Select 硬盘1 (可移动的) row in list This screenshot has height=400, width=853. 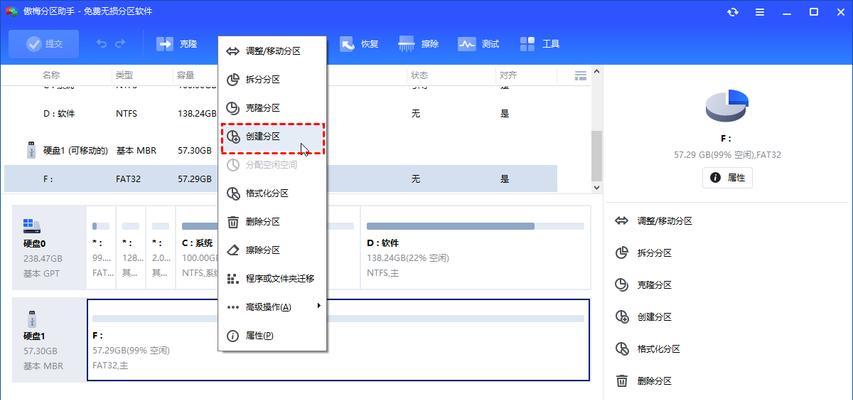click(280, 150)
